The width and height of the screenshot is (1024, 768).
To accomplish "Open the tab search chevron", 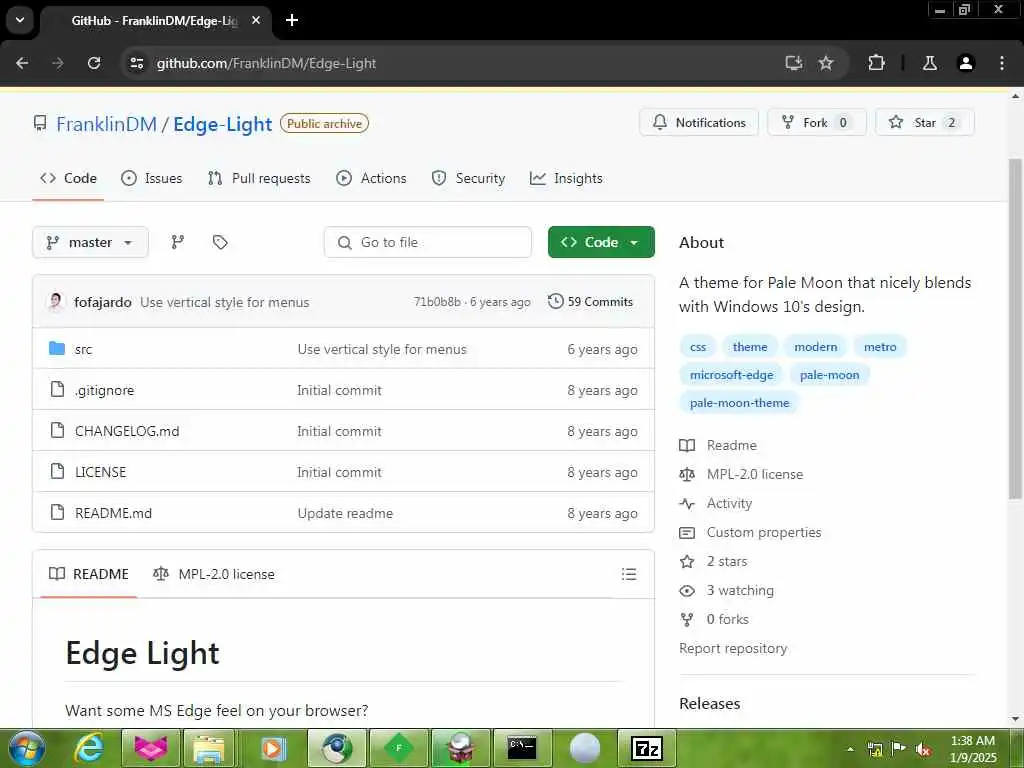I will tap(20, 20).
